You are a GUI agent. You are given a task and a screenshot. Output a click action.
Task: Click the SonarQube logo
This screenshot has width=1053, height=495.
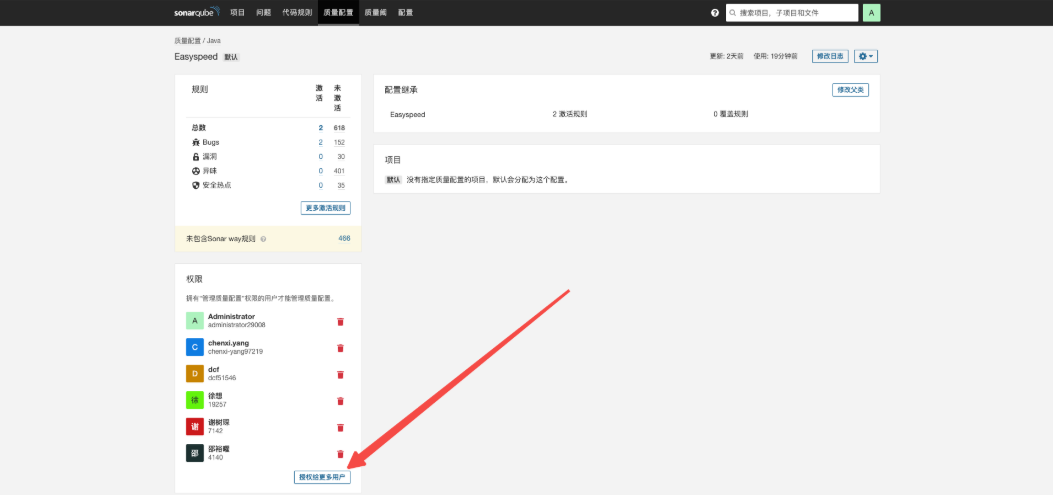[197, 12]
